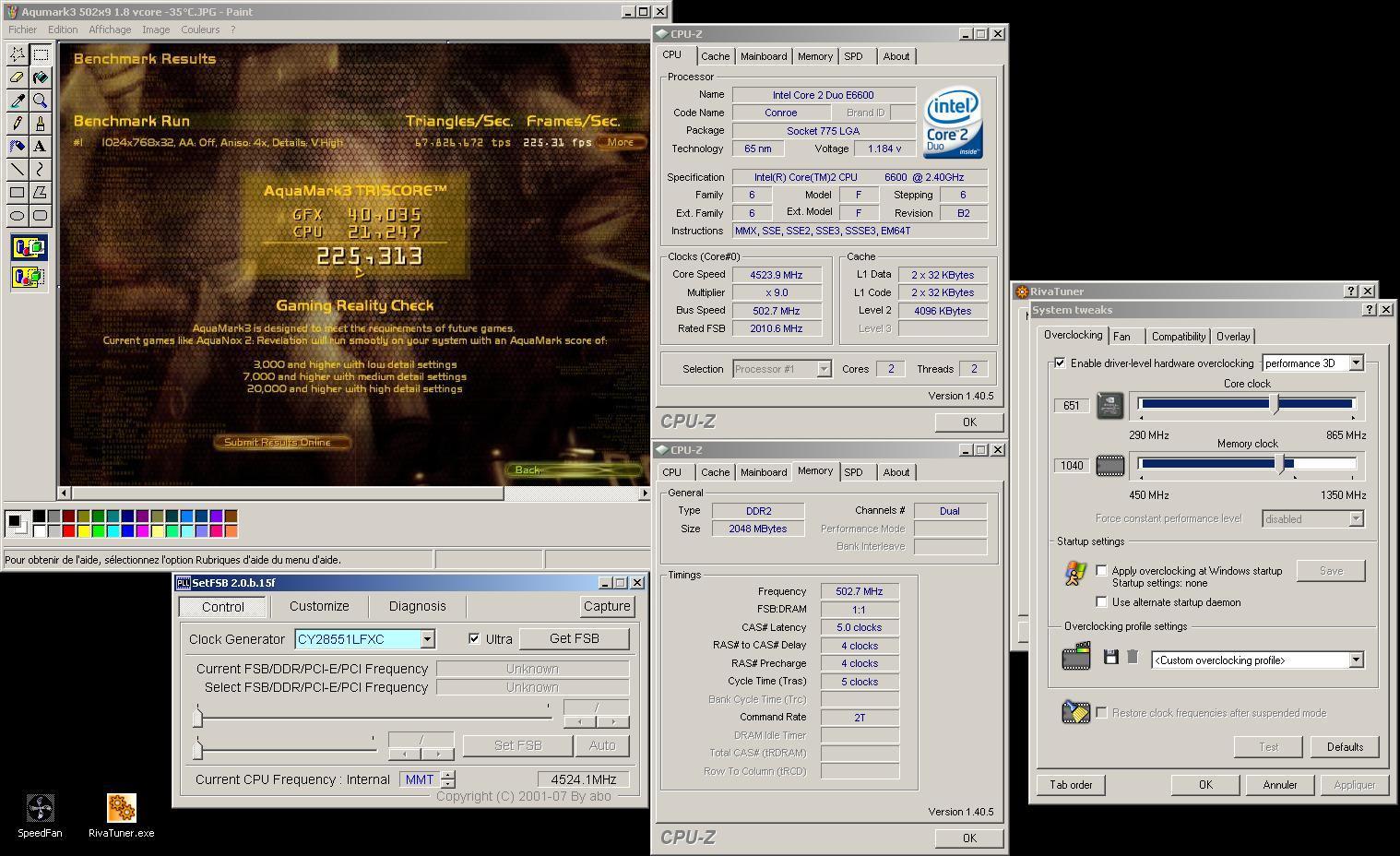Activate the Pick Color eyedropper tool

18,101
